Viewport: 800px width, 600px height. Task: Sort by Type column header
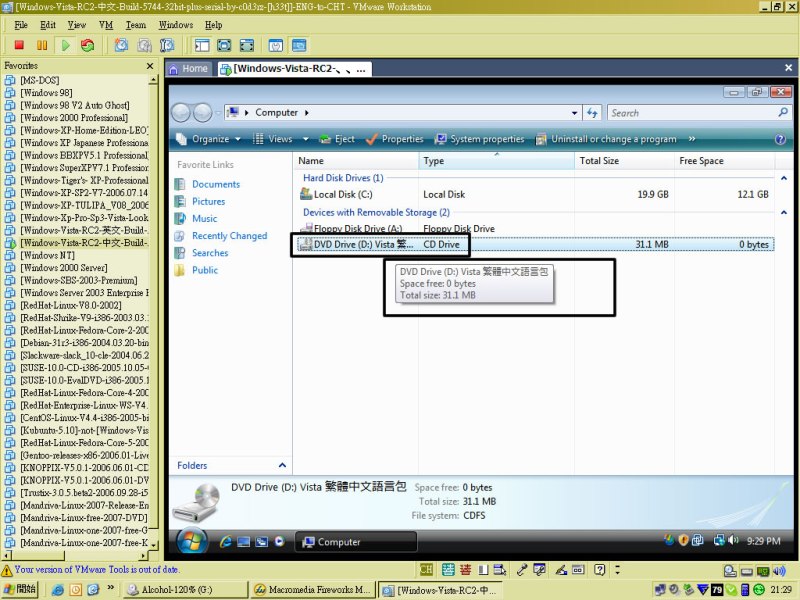496,161
